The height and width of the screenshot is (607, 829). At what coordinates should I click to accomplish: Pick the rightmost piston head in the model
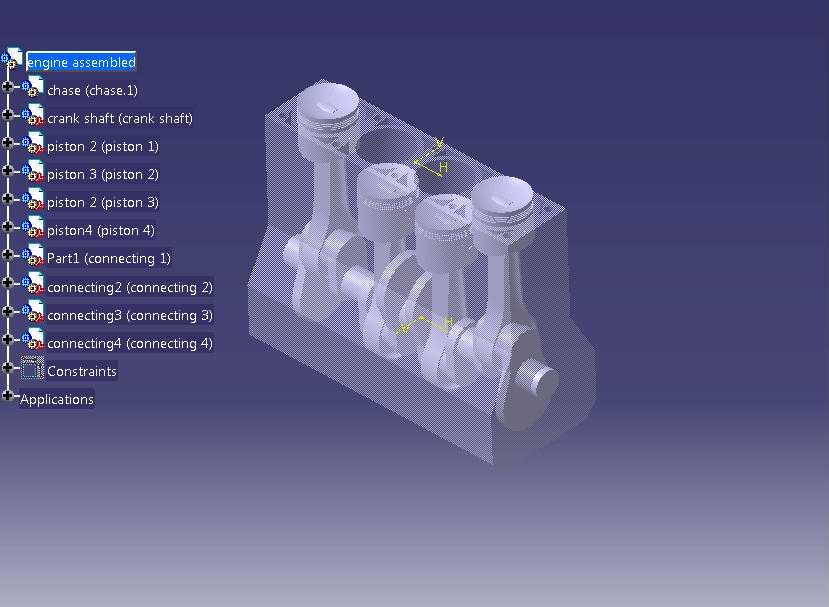501,202
